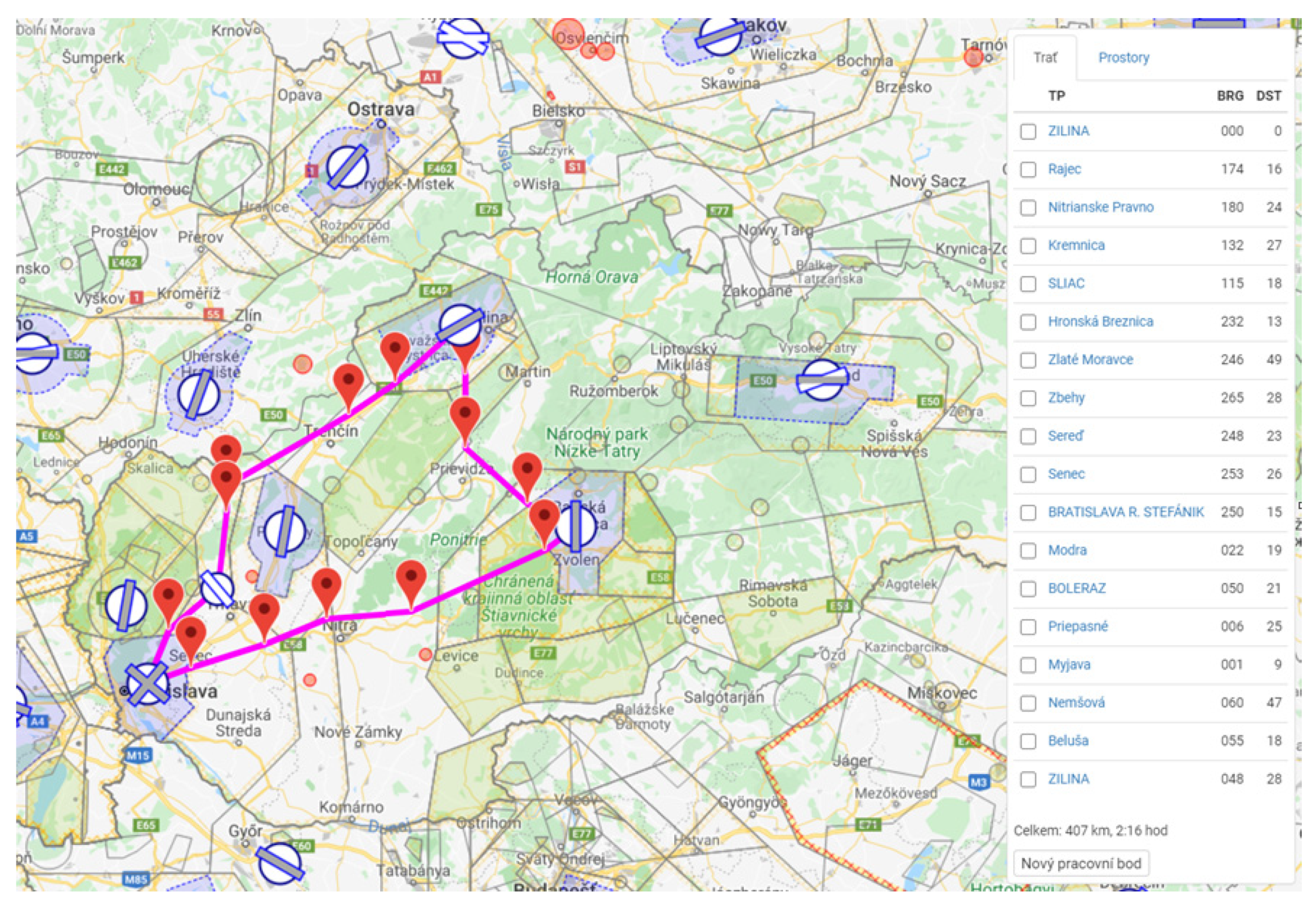Click the Senec turnpoint link in list

tap(1066, 474)
